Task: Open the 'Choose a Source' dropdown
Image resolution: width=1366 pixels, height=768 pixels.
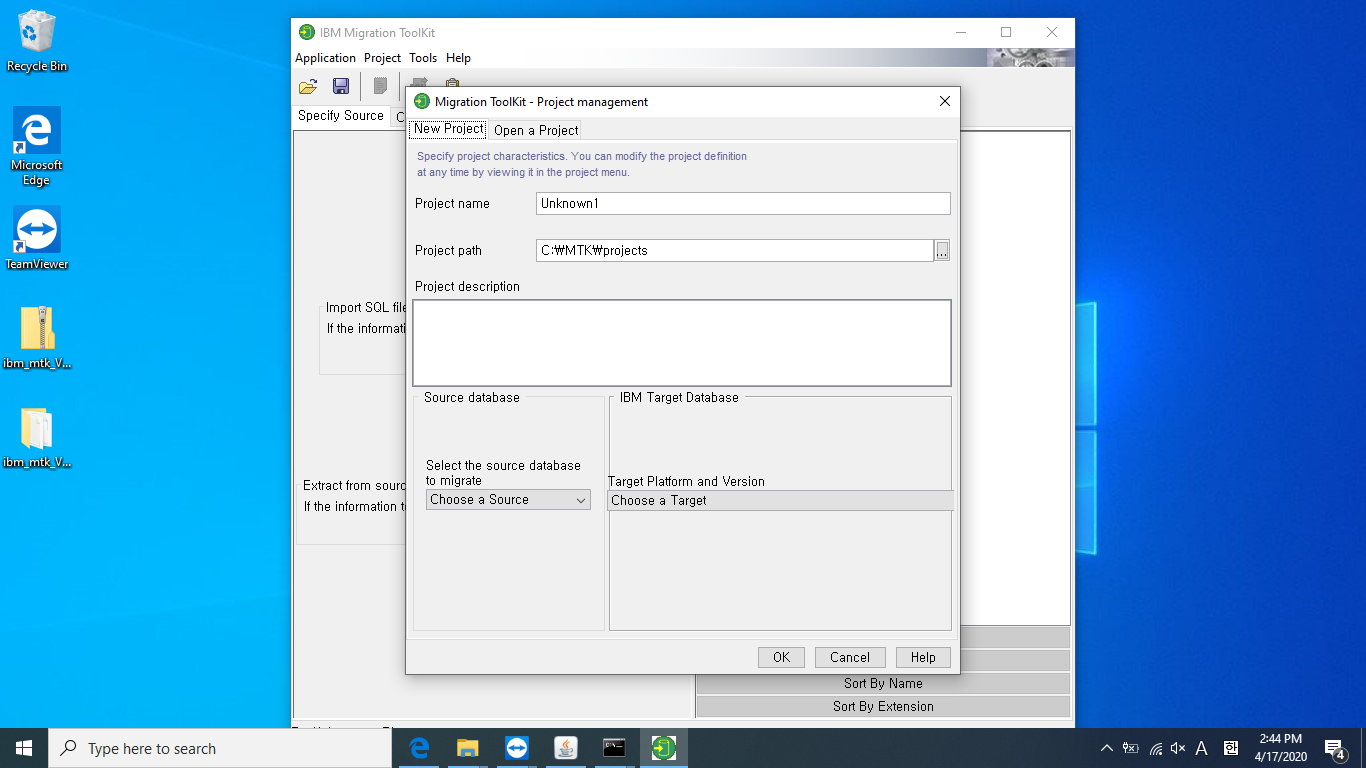Action: pyautogui.click(x=508, y=500)
